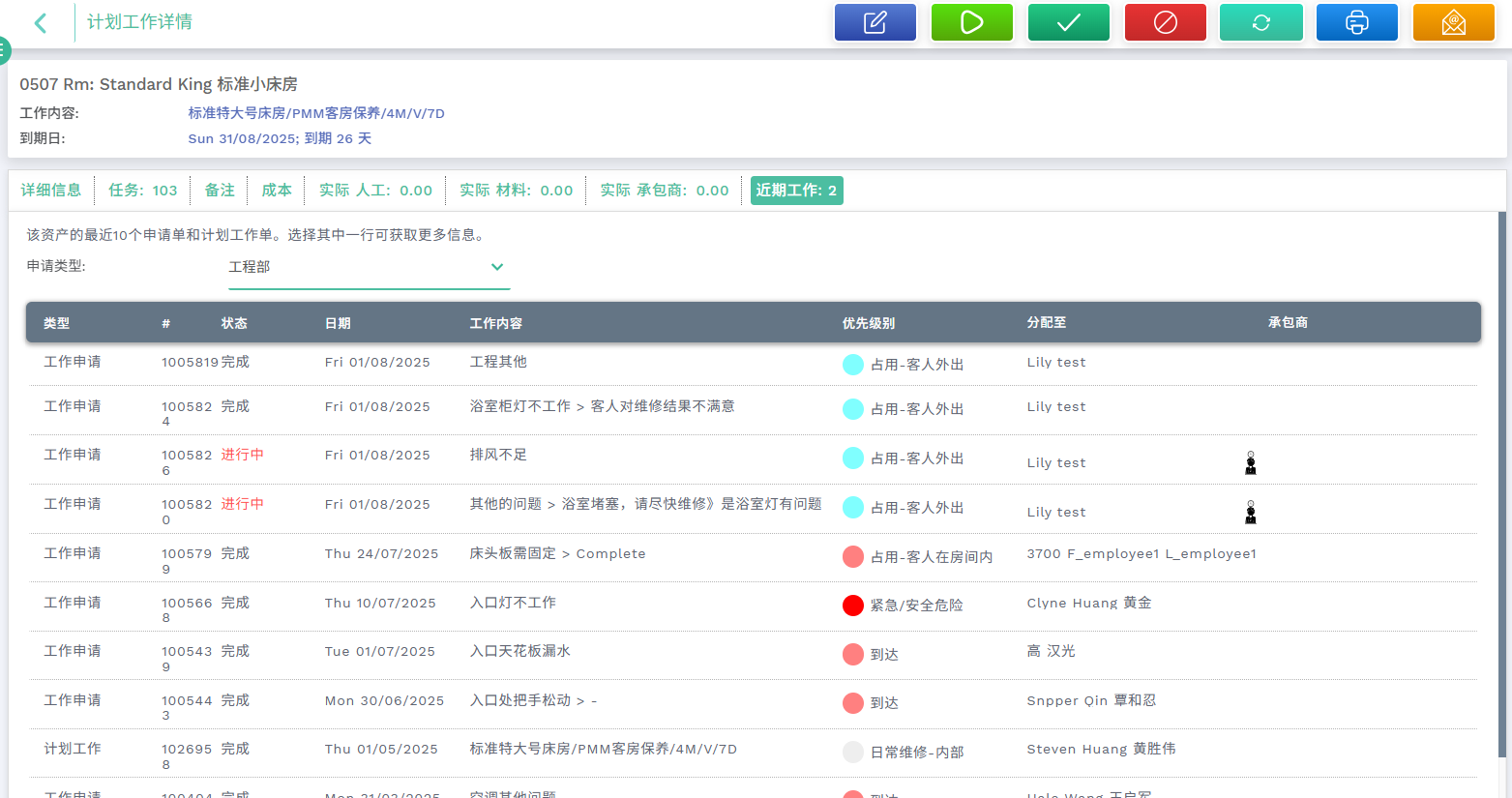Viewport: 1512px width, 798px height.
Task: Open the 成本 tab
Action: coord(277,191)
